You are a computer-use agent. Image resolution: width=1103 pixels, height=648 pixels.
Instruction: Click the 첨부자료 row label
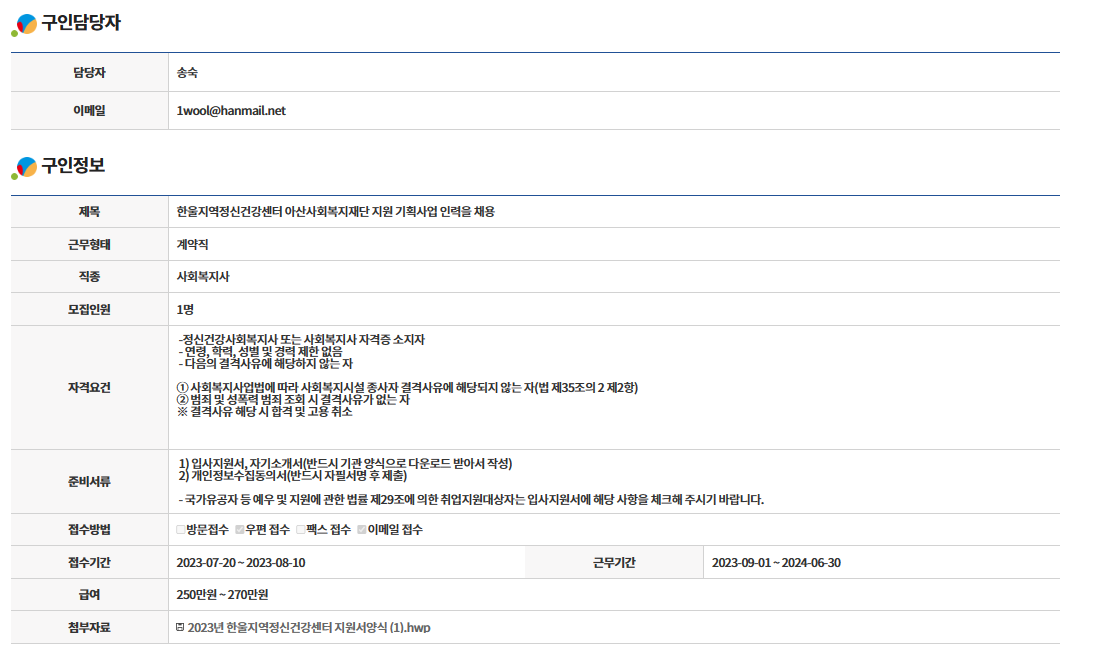click(89, 627)
